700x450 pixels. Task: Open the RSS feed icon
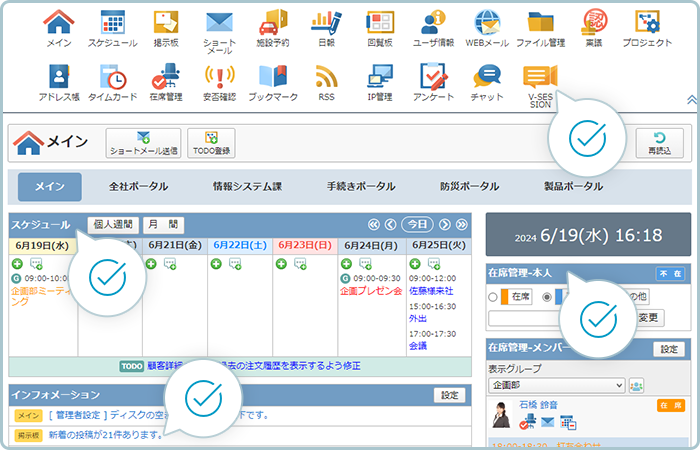[326, 82]
